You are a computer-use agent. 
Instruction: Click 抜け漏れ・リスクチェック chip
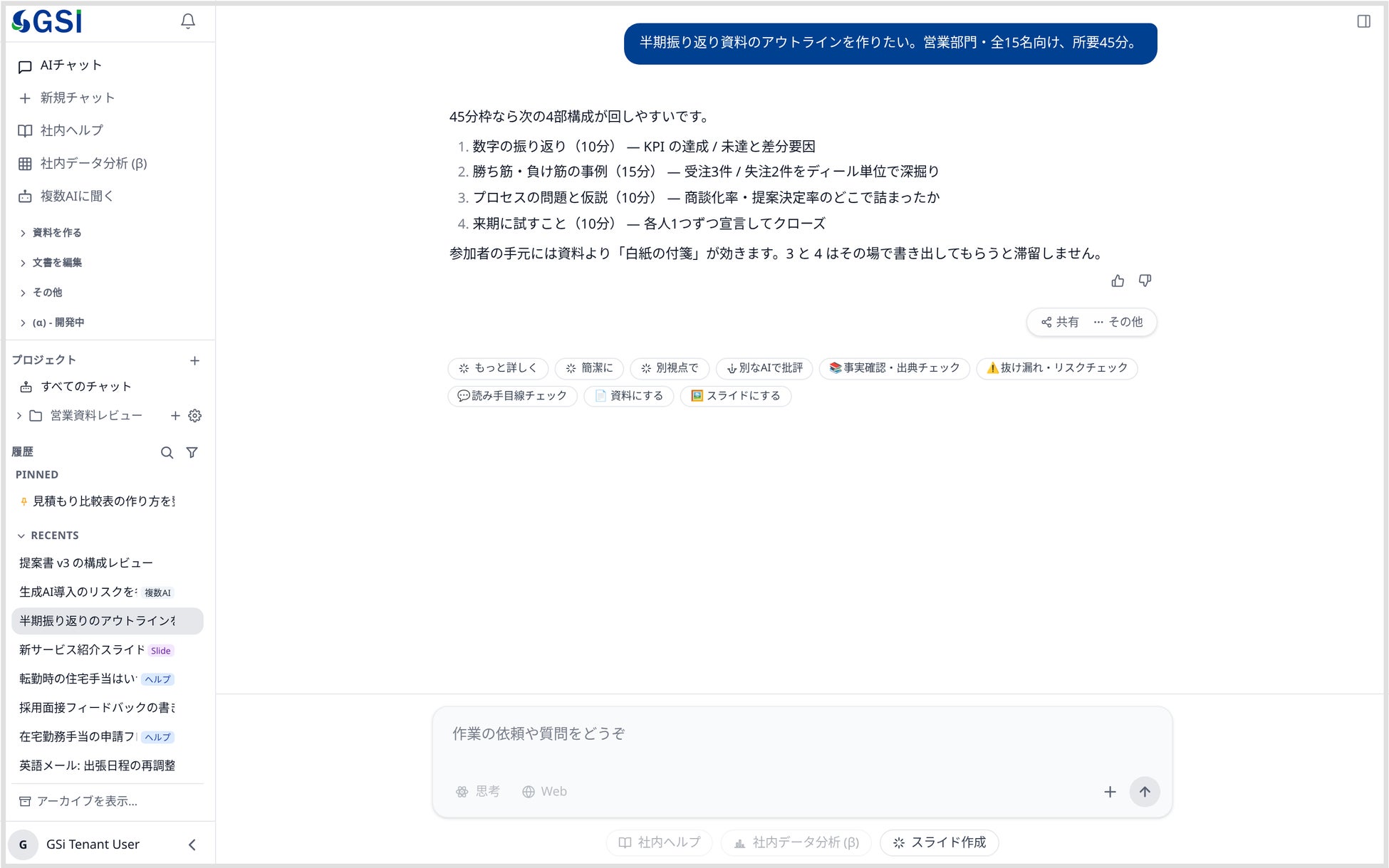pos(1056,368)
